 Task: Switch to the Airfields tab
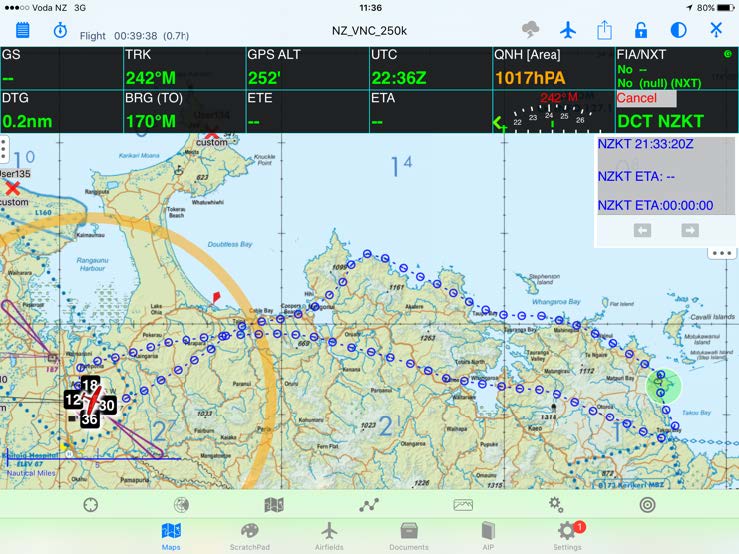[x=329, y=536]
